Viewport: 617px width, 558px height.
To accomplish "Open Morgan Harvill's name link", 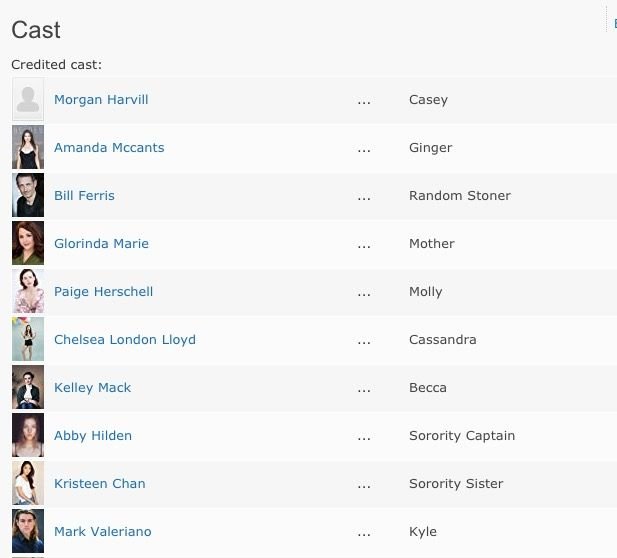I will tap(101, 100).
